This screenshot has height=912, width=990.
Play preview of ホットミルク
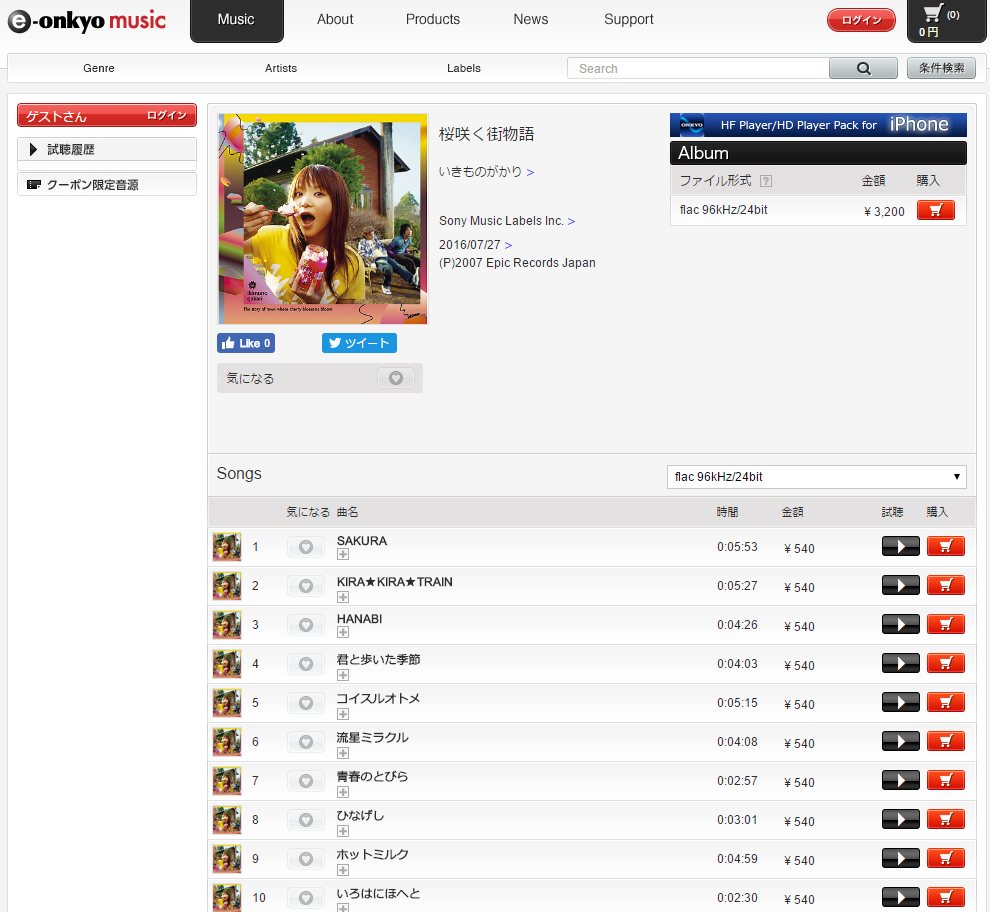900,858
